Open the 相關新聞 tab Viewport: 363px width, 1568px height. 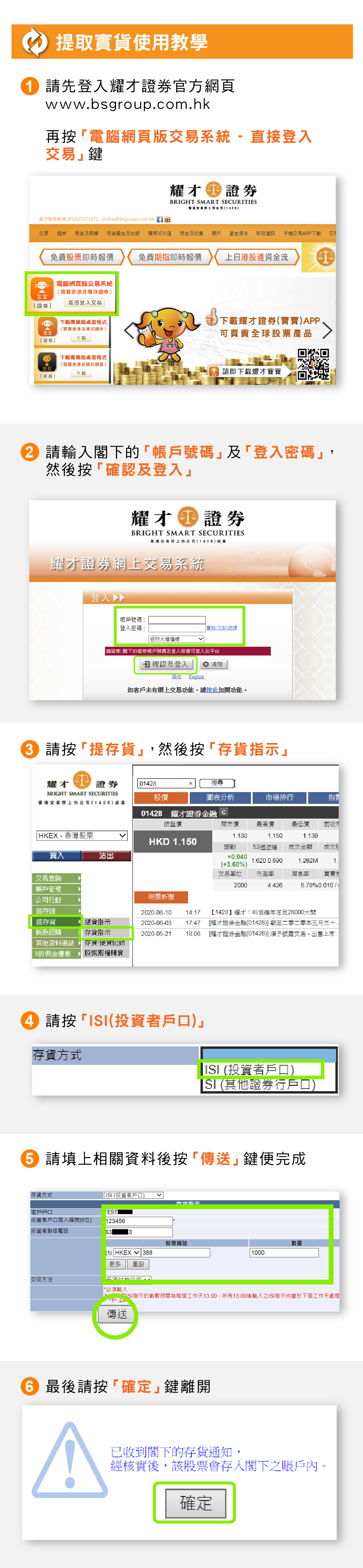click(161, 897)
